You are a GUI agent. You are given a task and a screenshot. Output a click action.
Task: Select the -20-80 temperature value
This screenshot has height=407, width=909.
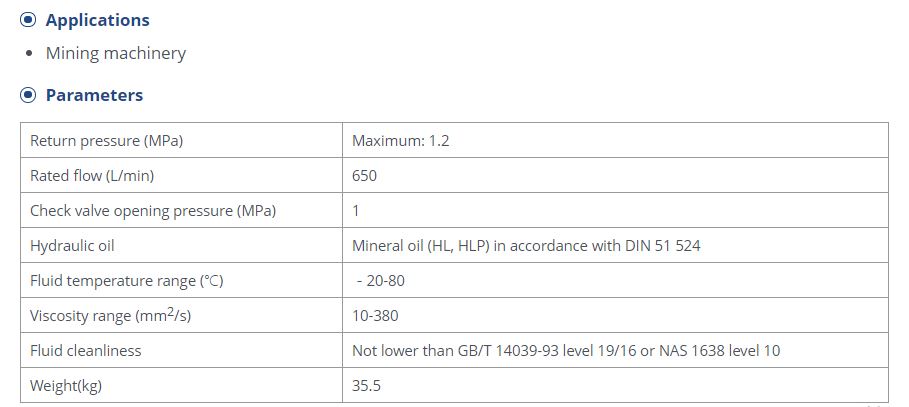pos(381,281)
